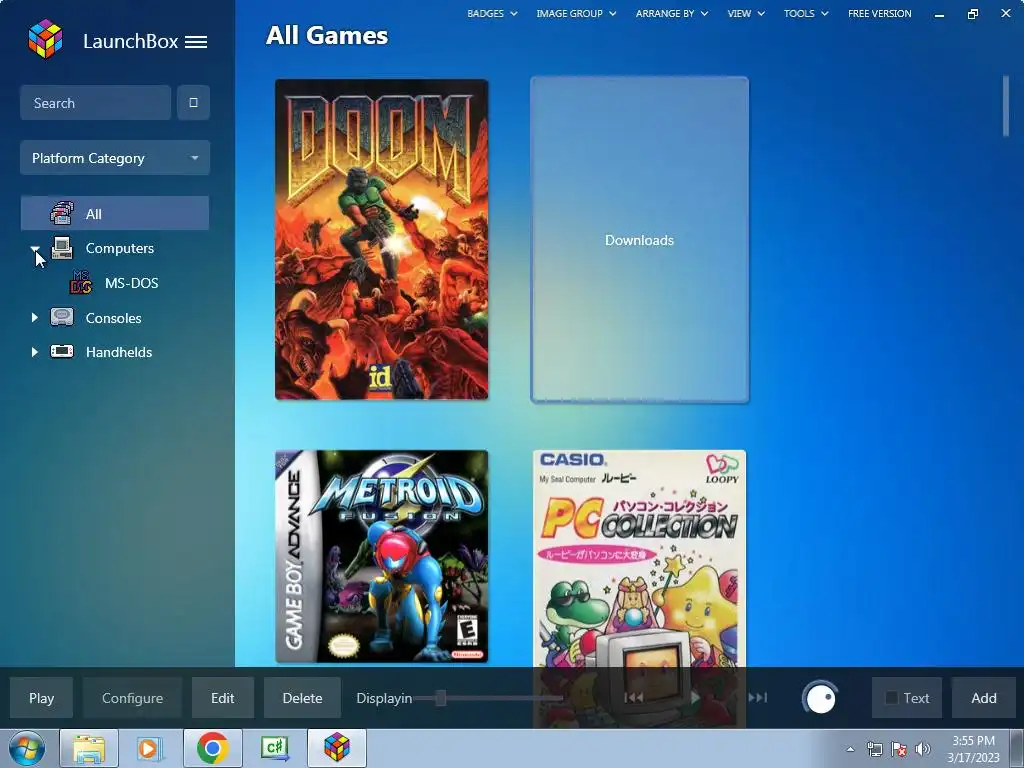
Task: Open the View menu
Action: click(x=746, y=13)
